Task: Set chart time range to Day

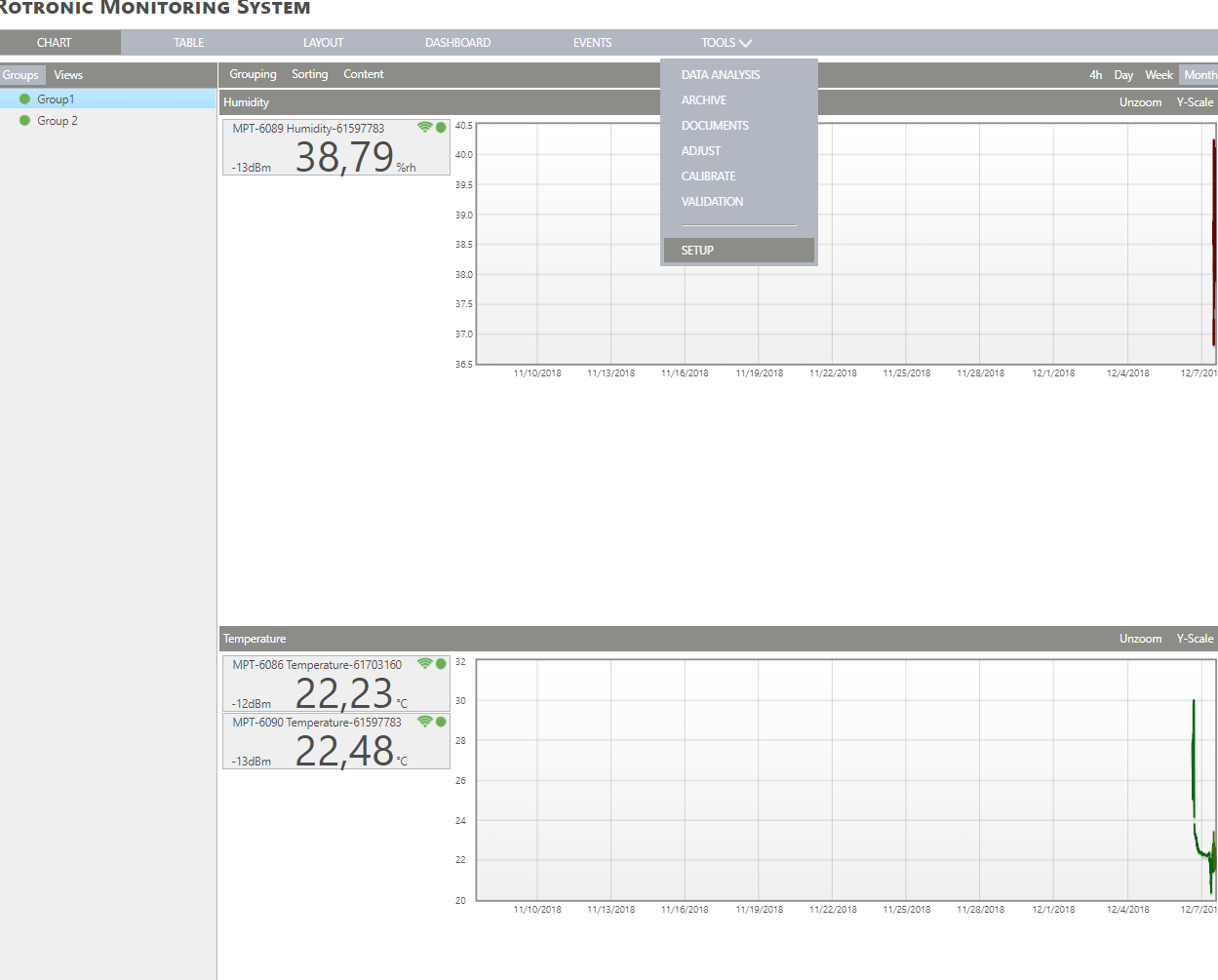Action: [x=1123, y=75]
